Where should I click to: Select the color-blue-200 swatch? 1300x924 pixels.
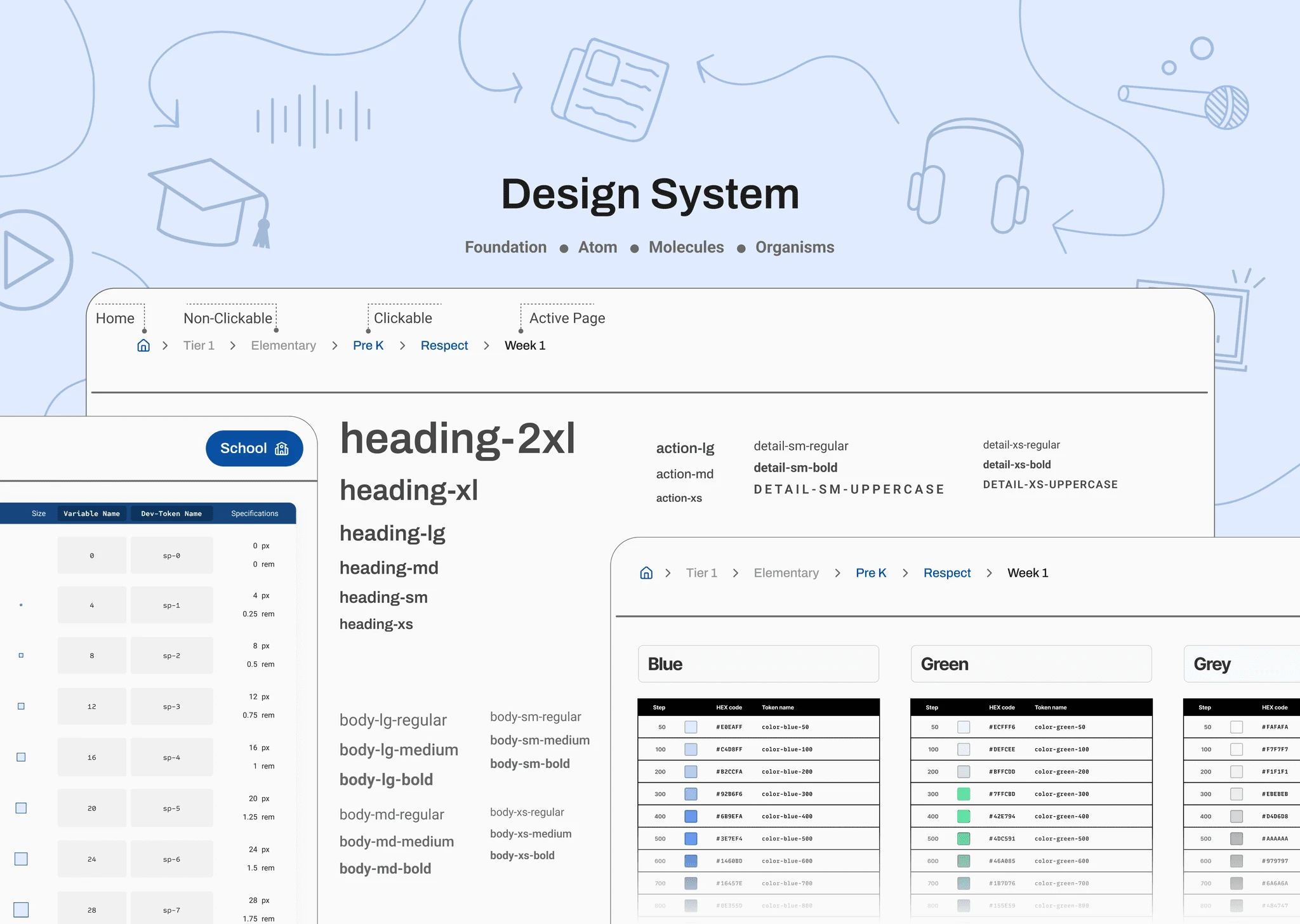tap(691, 772)
